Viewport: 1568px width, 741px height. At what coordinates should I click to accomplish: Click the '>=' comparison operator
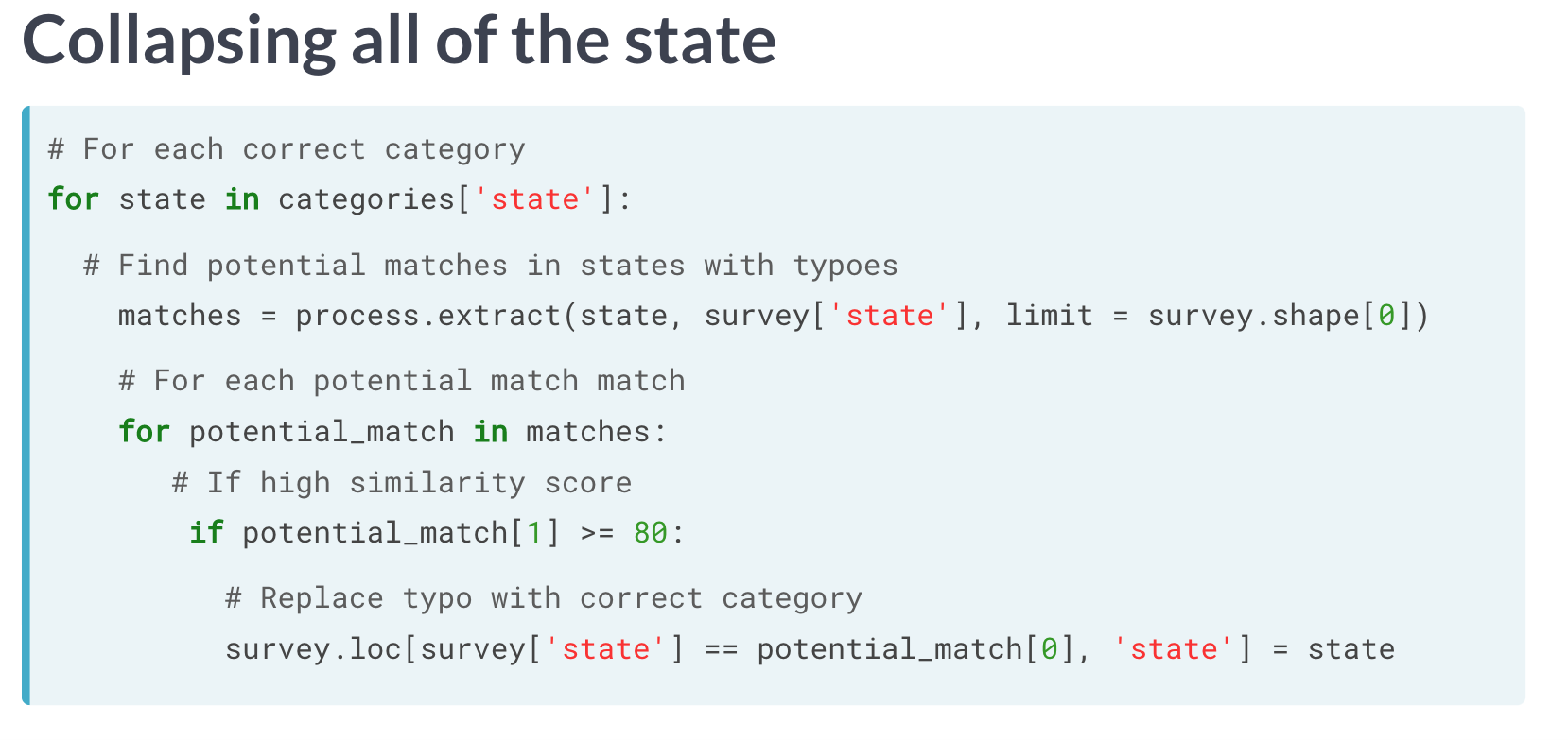click(597, 533)
